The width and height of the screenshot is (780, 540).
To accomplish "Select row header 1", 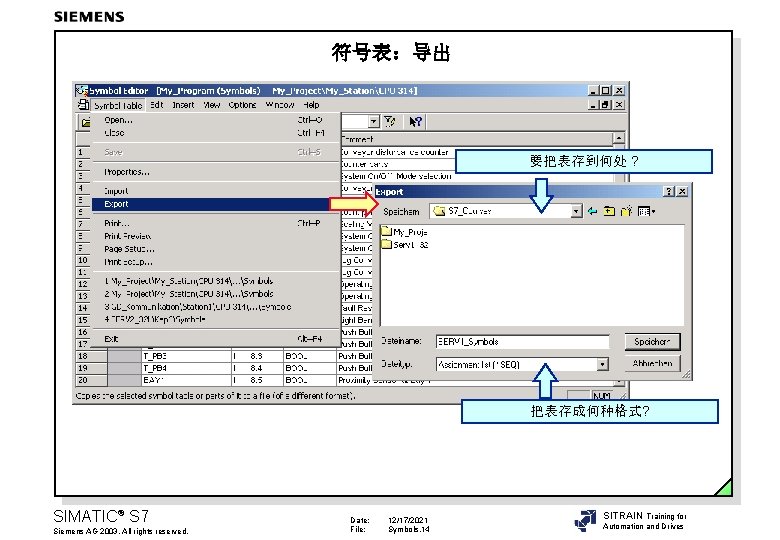I will [x=83, y=152].
